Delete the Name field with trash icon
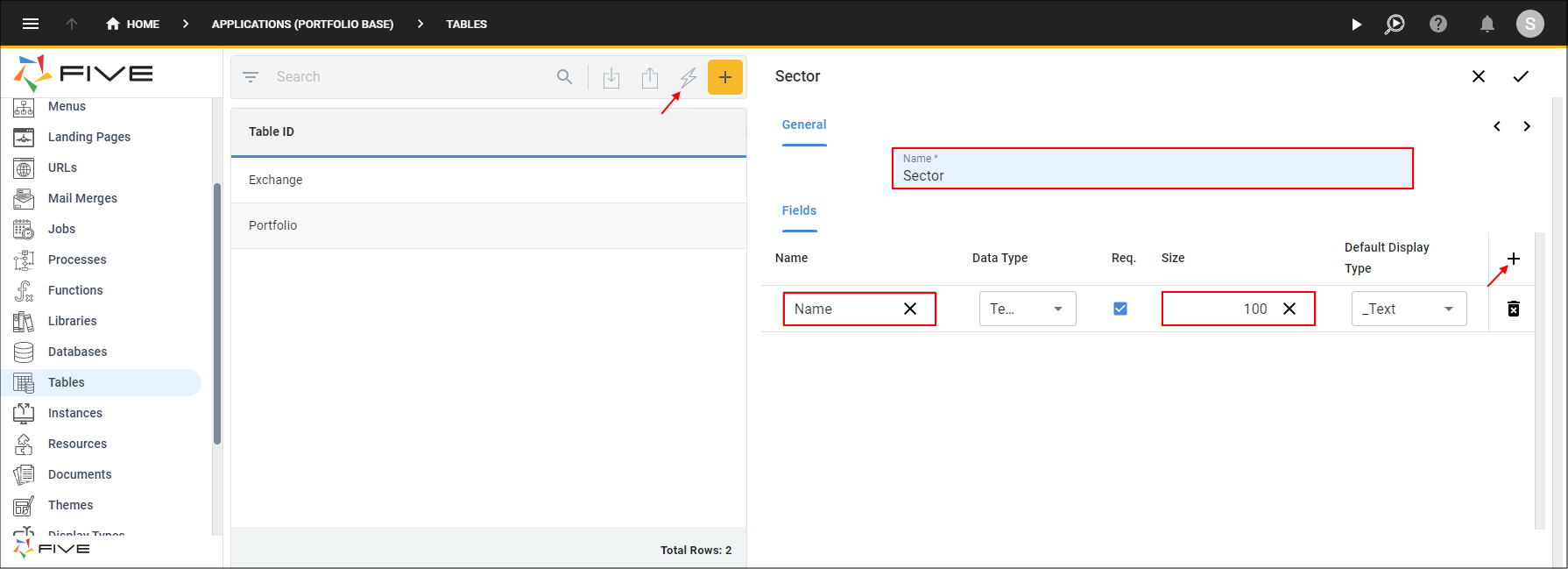The image size is (1568, 569). point(1513,309)
